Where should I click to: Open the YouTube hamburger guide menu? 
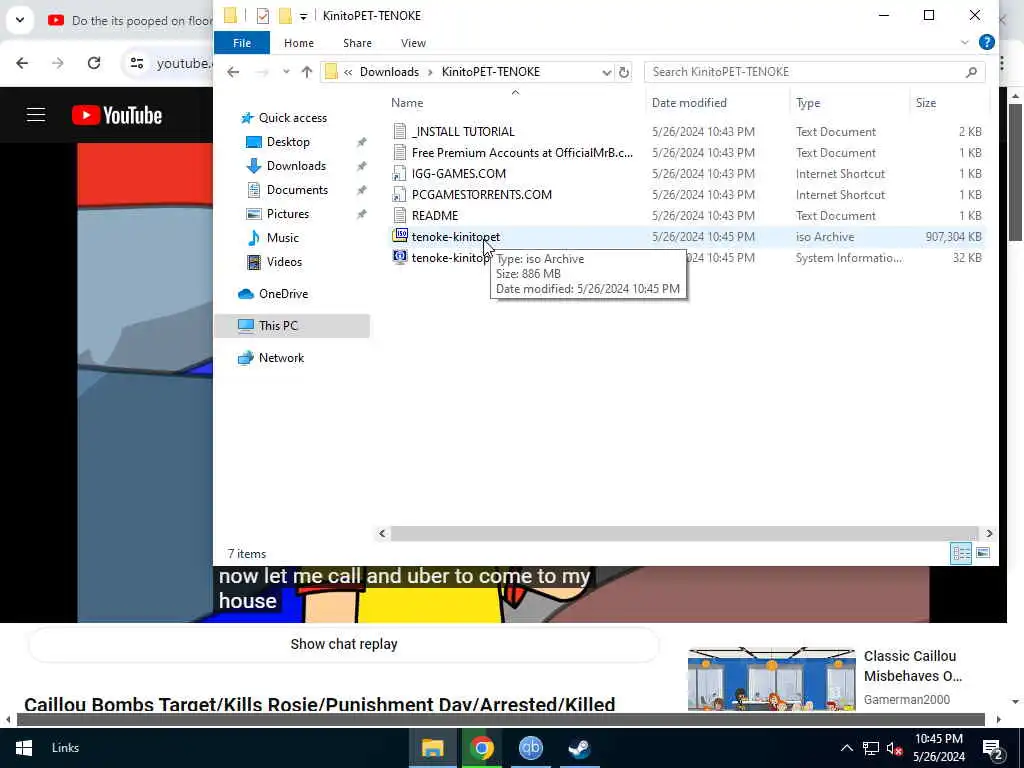[x=36, y=115]
